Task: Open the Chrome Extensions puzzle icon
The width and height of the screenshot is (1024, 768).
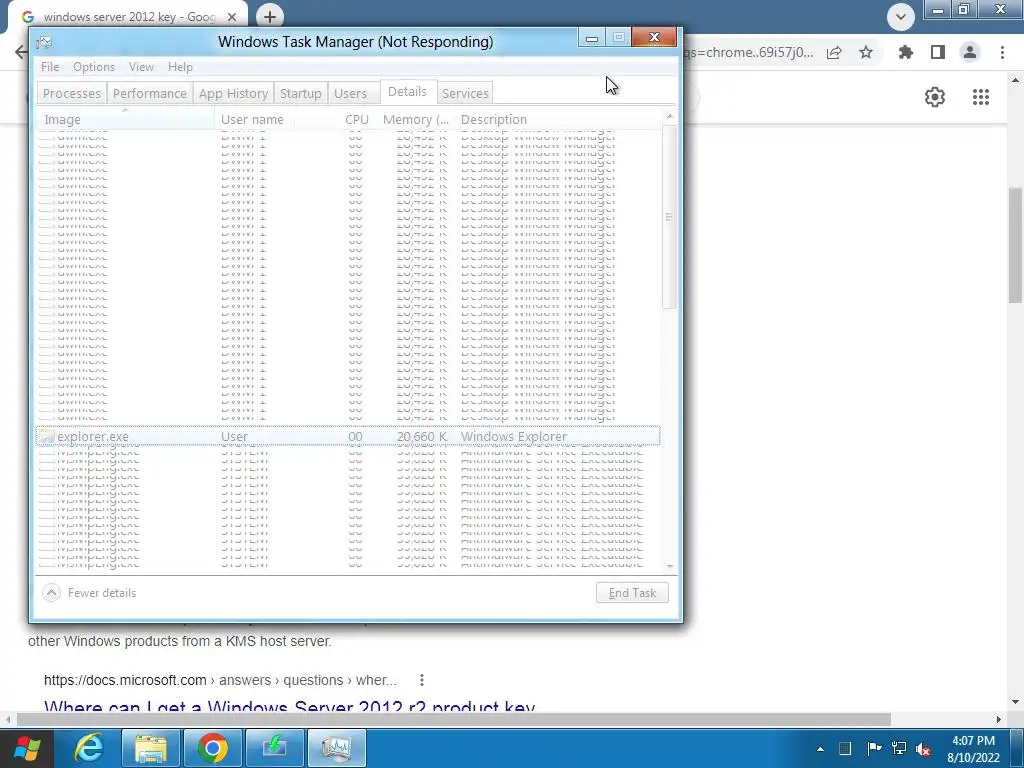Action: [906, 52]
